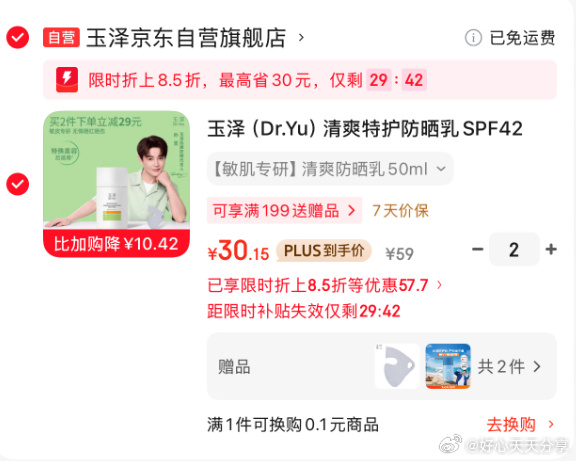The image size is (576, 461).
Task: Click the info icon beside 已免运费
Action: click(473, 38)
